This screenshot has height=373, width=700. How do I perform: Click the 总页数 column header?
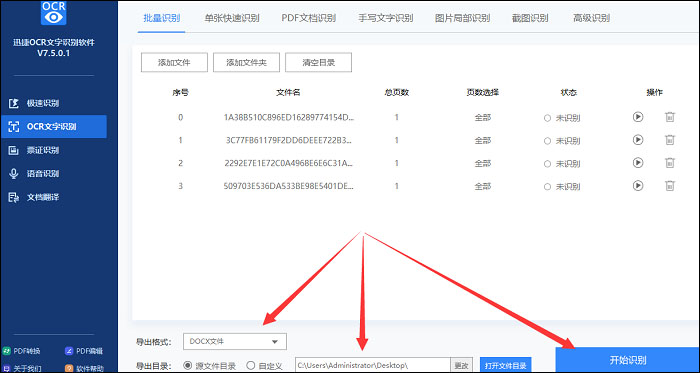(397, 93)
